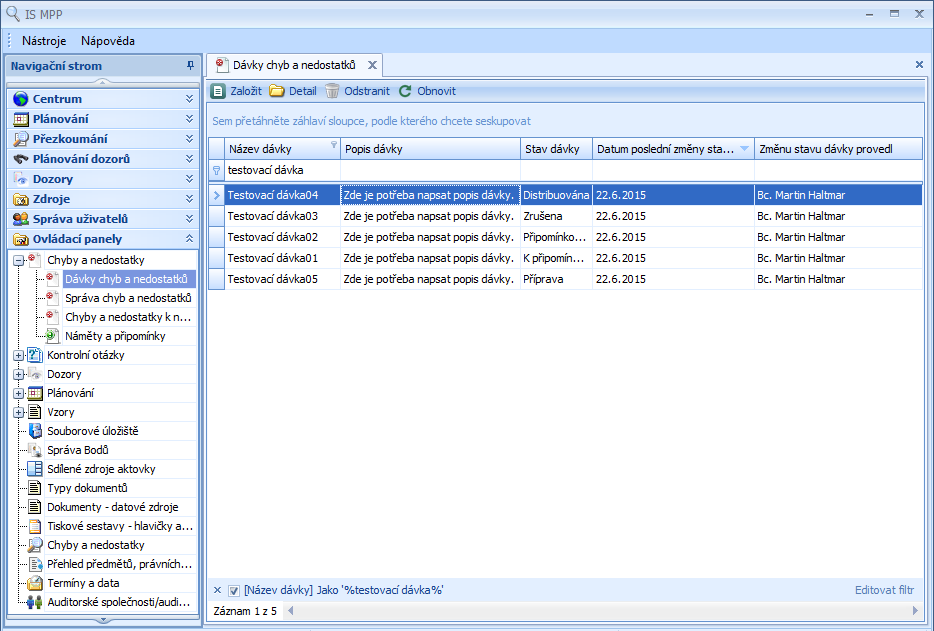Open Chyby a nedostatky k n... tree item
Screen dimensions: 934x631
(128, 317)
